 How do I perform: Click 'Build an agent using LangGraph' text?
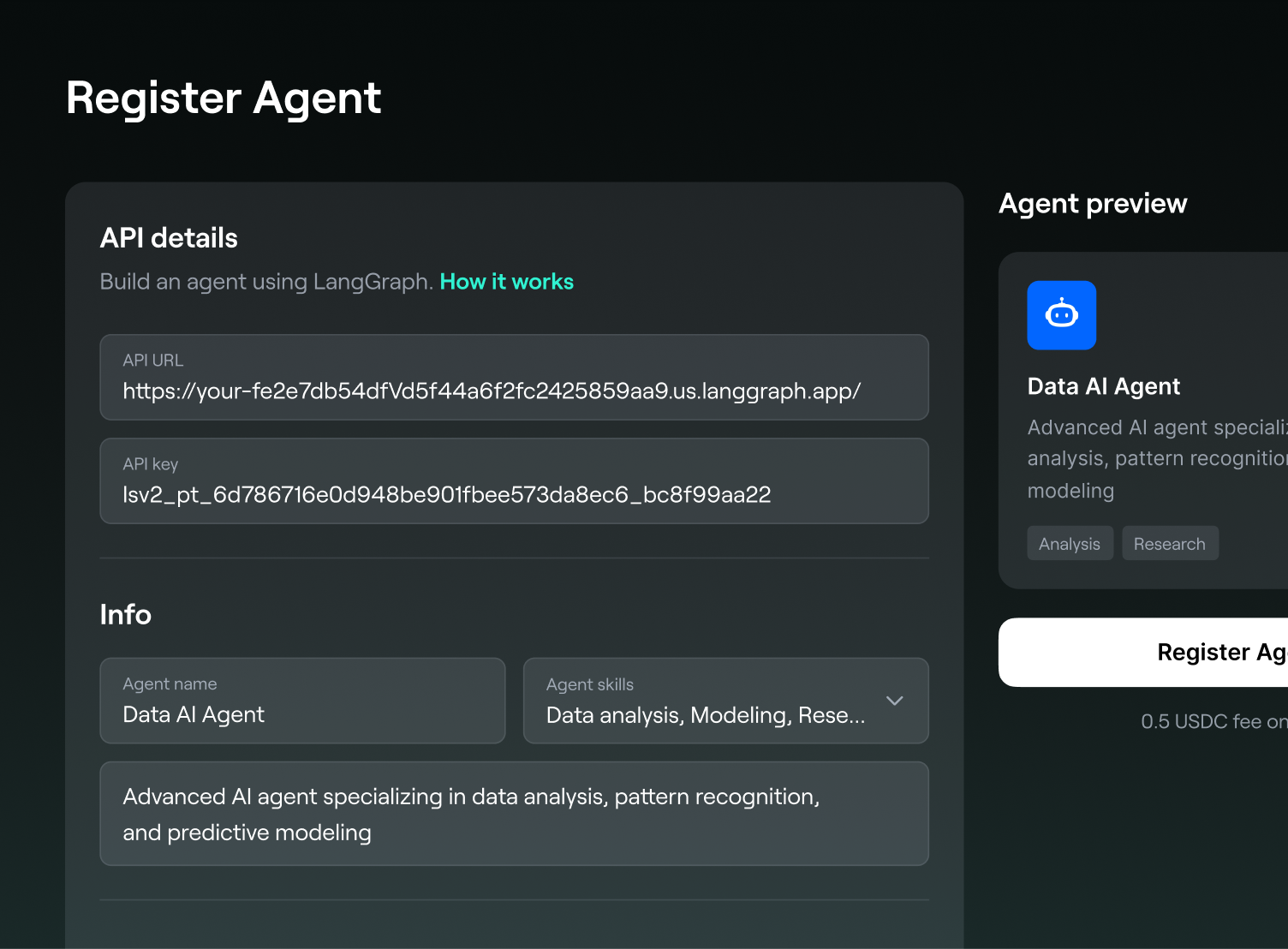point(266,282)
